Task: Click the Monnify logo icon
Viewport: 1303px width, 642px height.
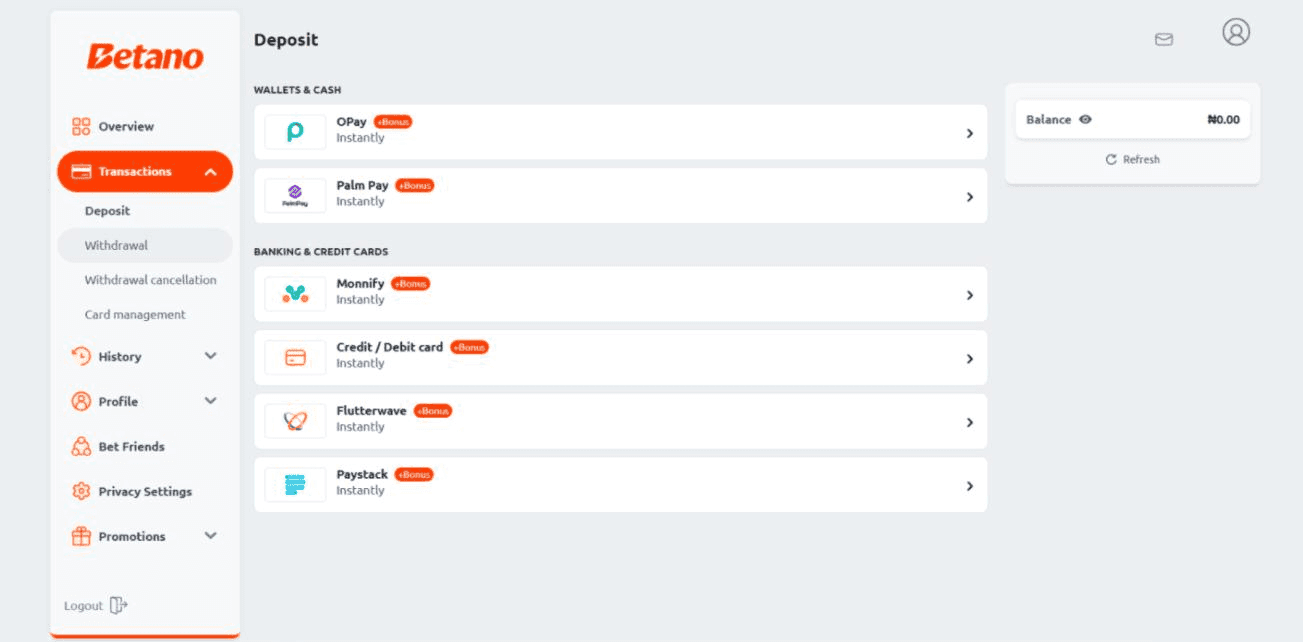Action: tap(295, 294)
